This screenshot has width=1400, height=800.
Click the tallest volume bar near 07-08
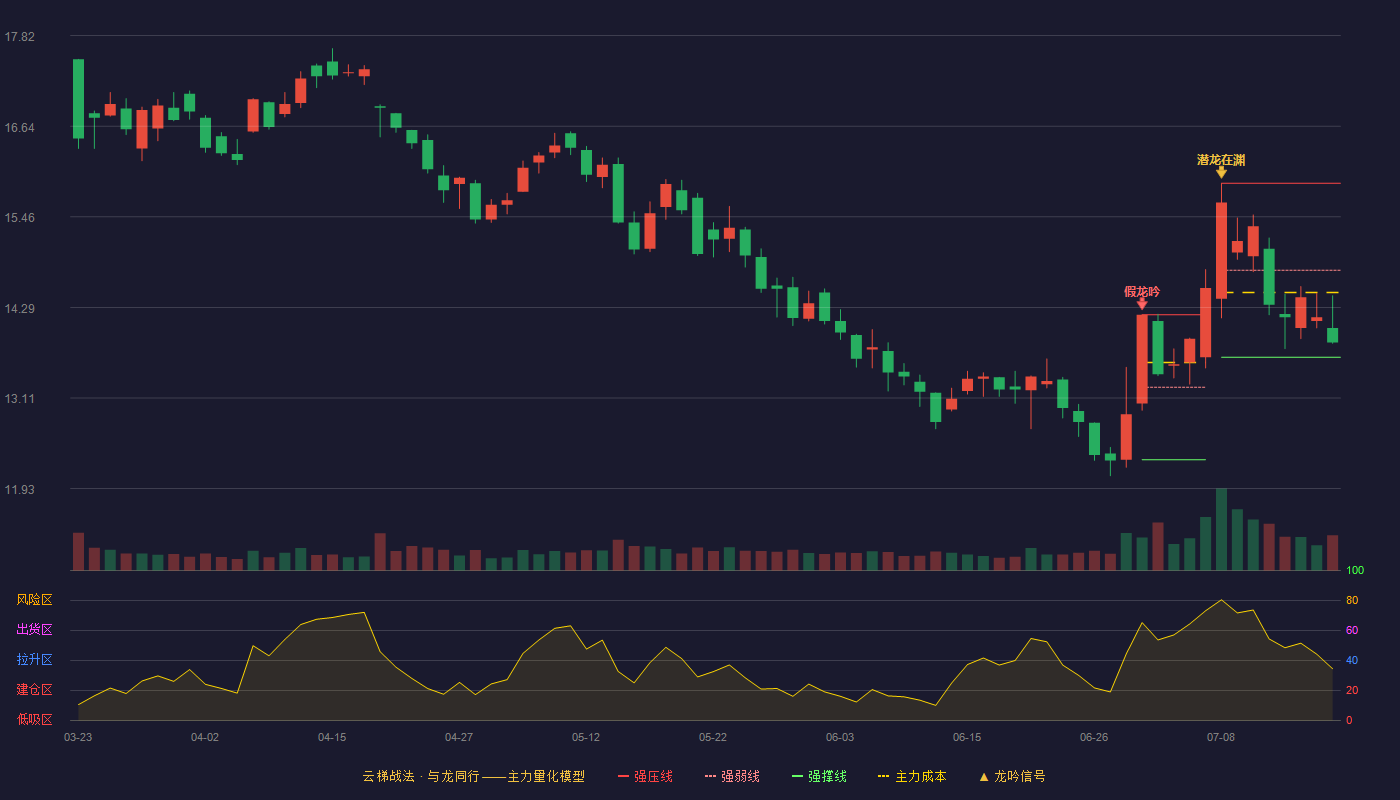[x=1221, y=529]
